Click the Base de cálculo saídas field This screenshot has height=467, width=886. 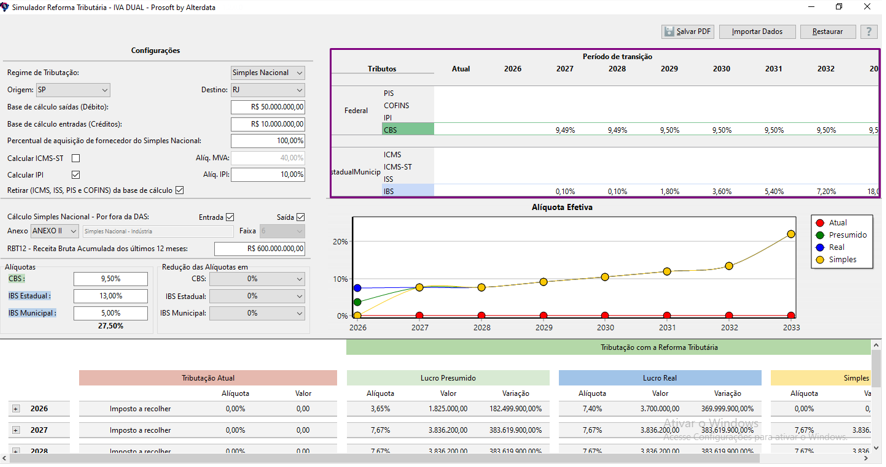[x=268, y=107]
